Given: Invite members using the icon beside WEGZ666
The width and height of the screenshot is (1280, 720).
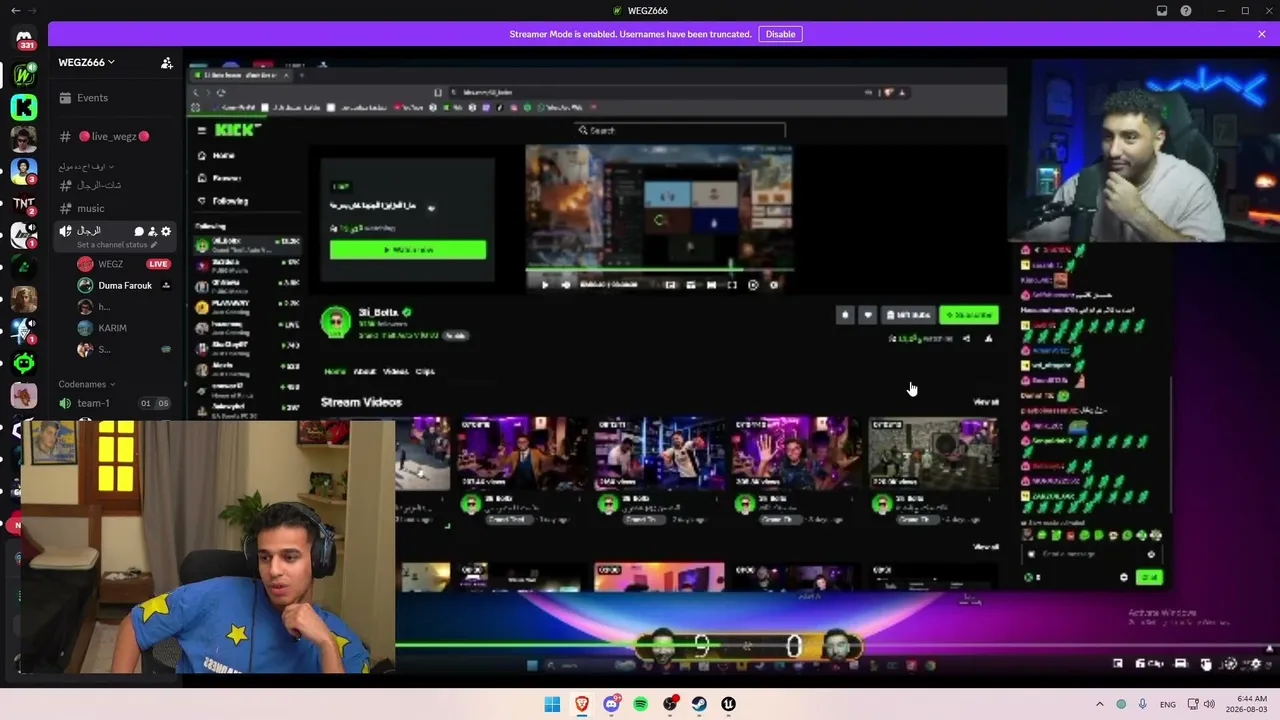Looking at the screenshot, I should click(167, 63).
